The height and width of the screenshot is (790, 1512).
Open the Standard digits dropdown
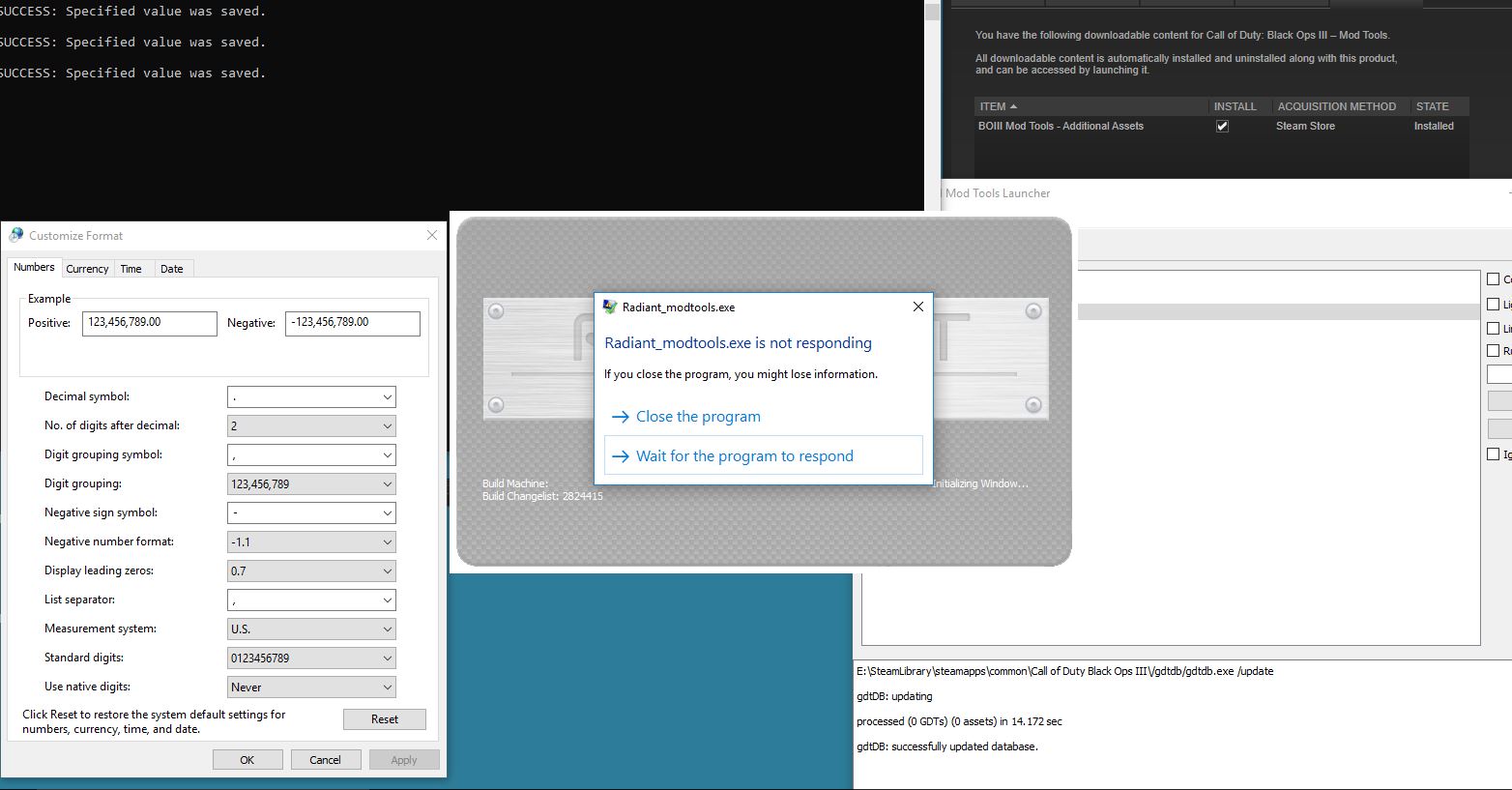pyautogui.click(x=311, y=658)
